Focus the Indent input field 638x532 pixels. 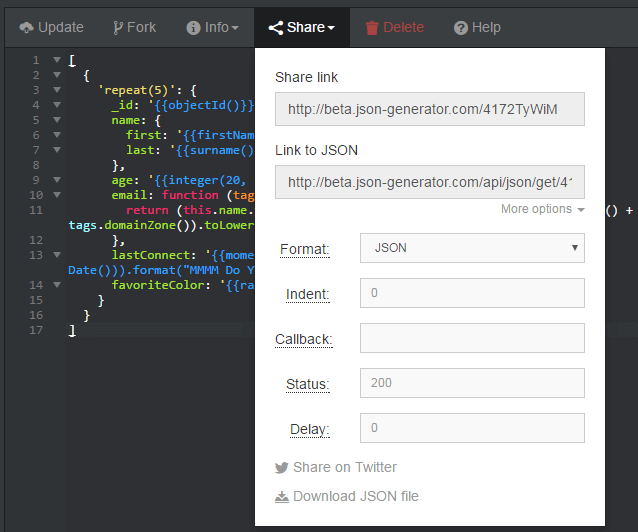tap(472, 294)
